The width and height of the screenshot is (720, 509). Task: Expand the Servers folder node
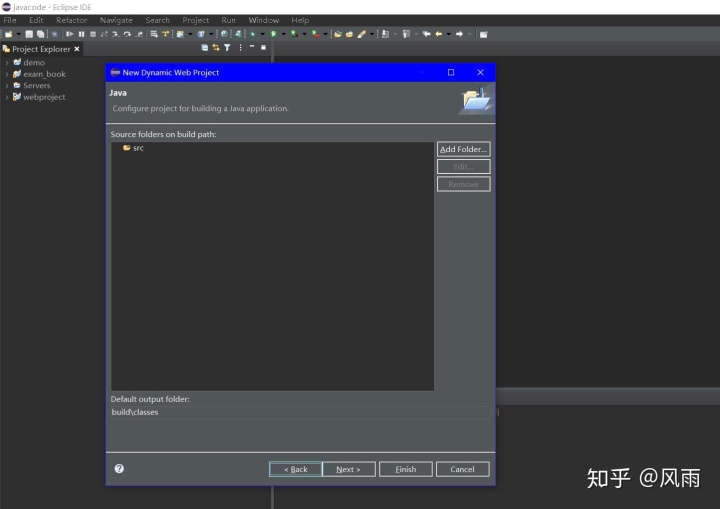[7, 85]
